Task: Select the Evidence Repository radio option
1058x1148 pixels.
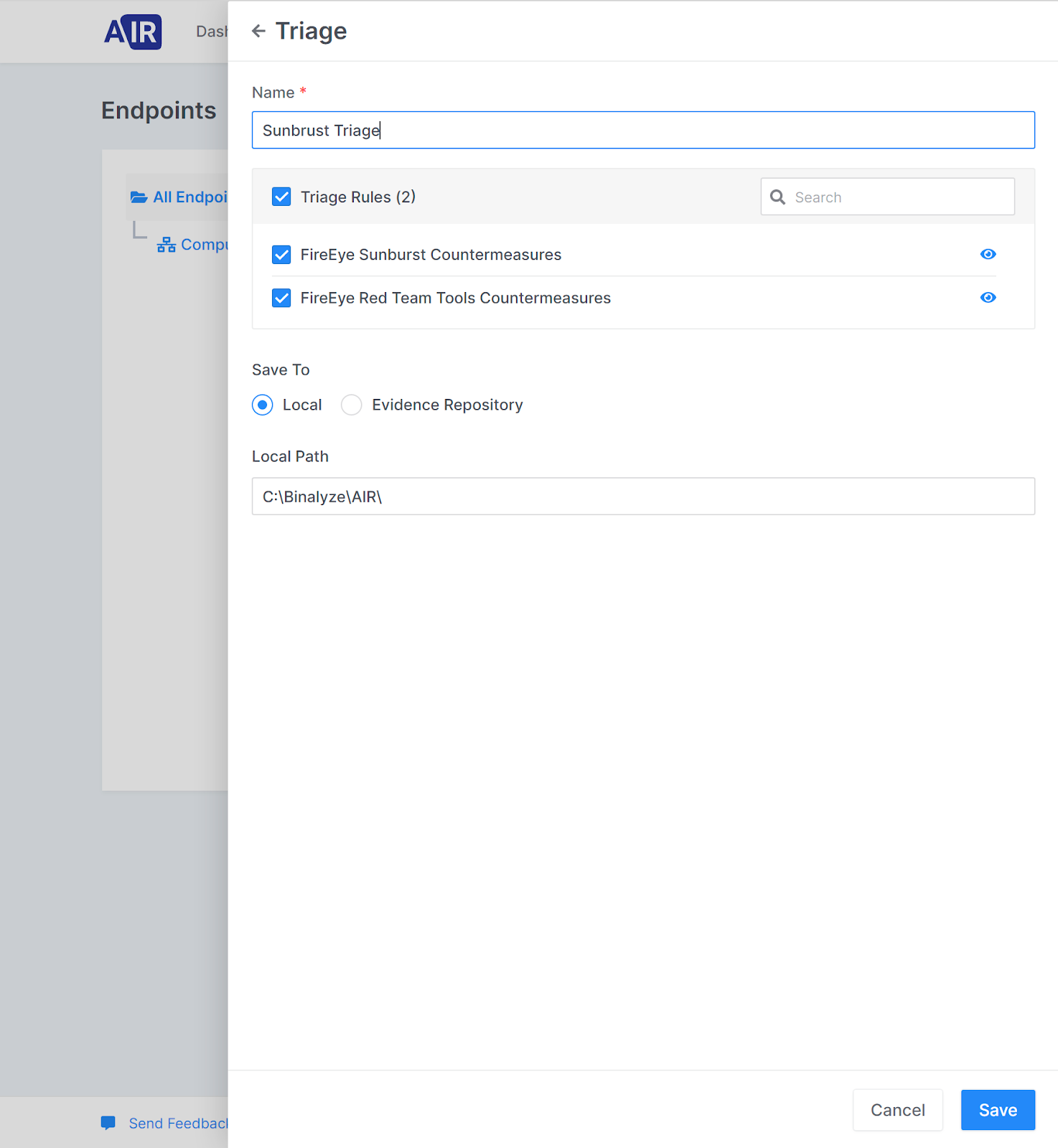Action: coord(352,405)
